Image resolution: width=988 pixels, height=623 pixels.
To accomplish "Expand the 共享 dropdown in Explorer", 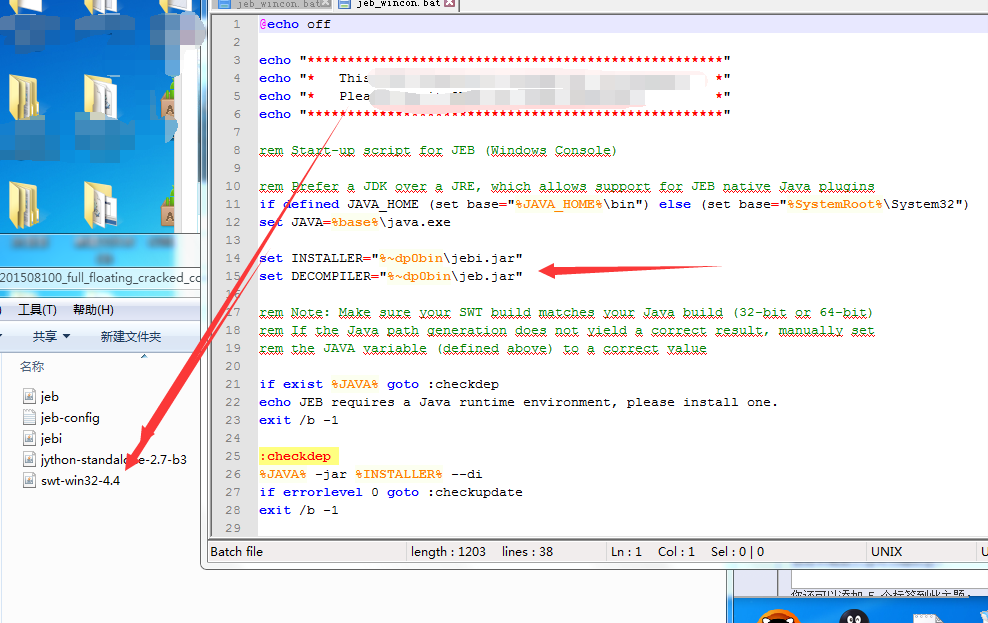I will pyautogui.click(x=51, y=336).
